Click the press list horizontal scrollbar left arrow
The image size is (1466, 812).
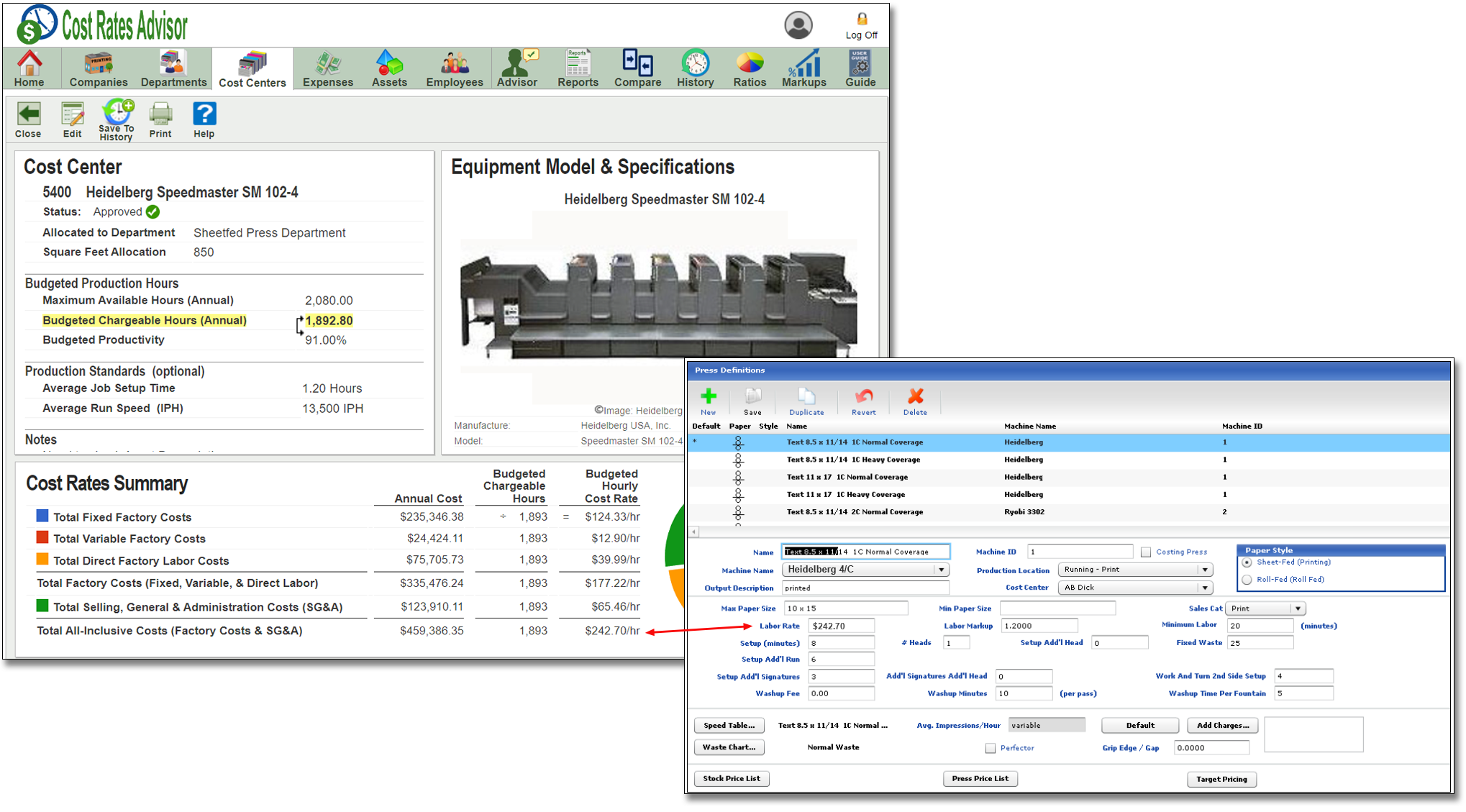[x=694, y=532]
